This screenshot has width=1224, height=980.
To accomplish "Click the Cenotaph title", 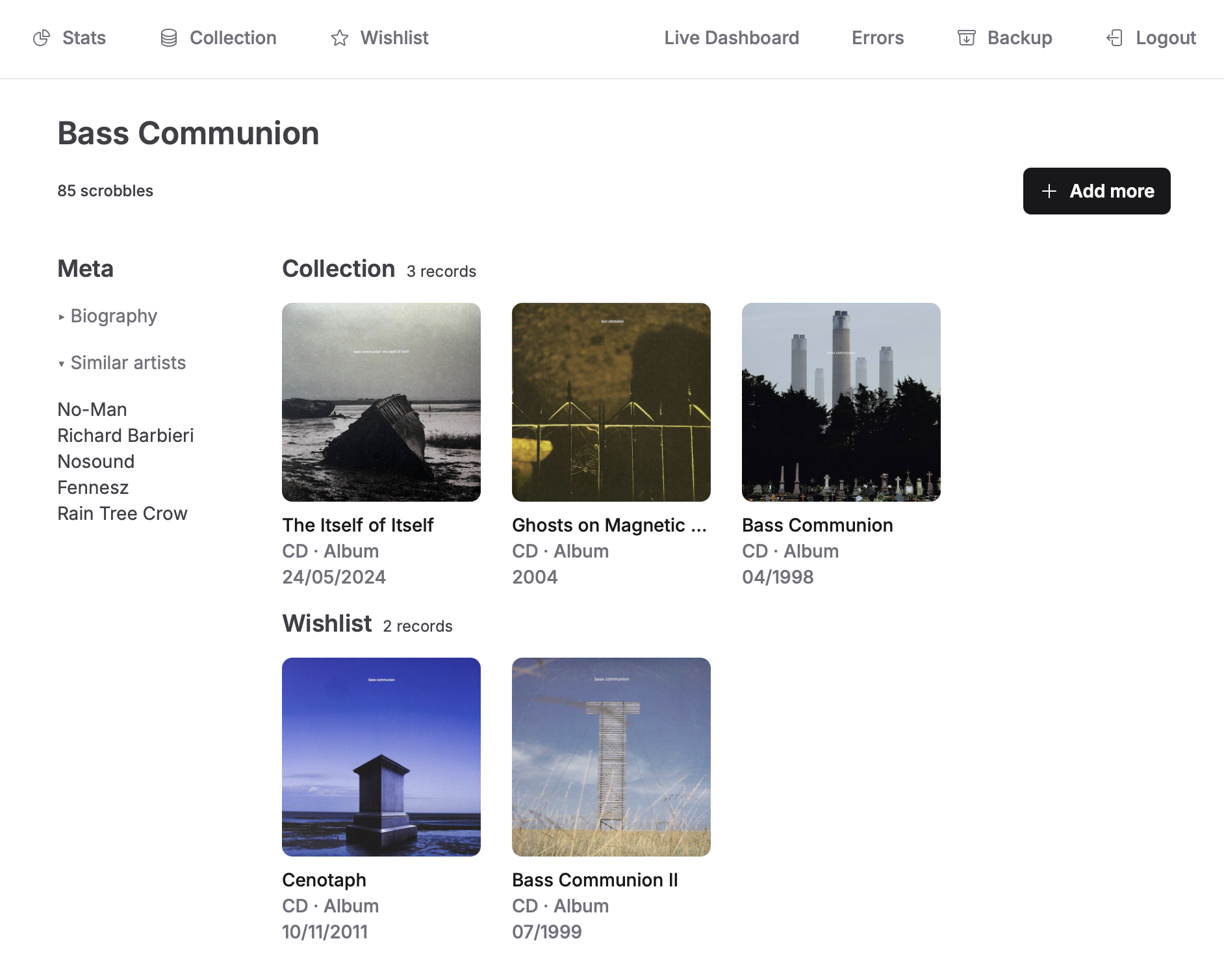I will (x=324, y=880).
